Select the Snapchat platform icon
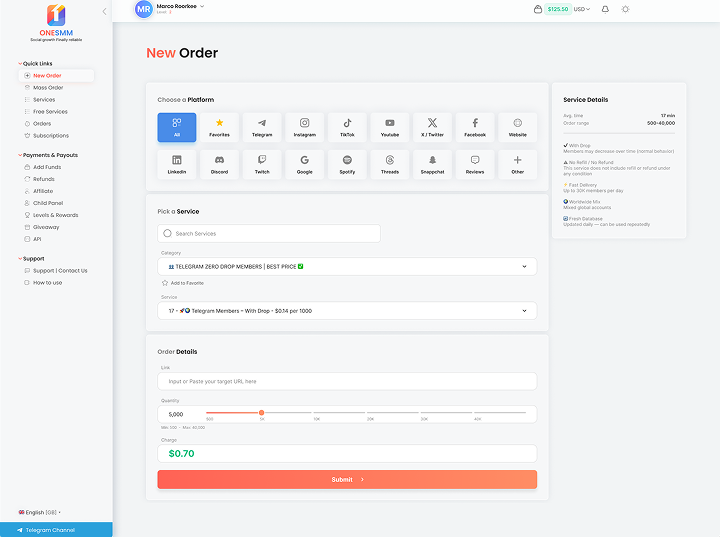This screenshot has height=537, width=720. click(x=433, y=164)
